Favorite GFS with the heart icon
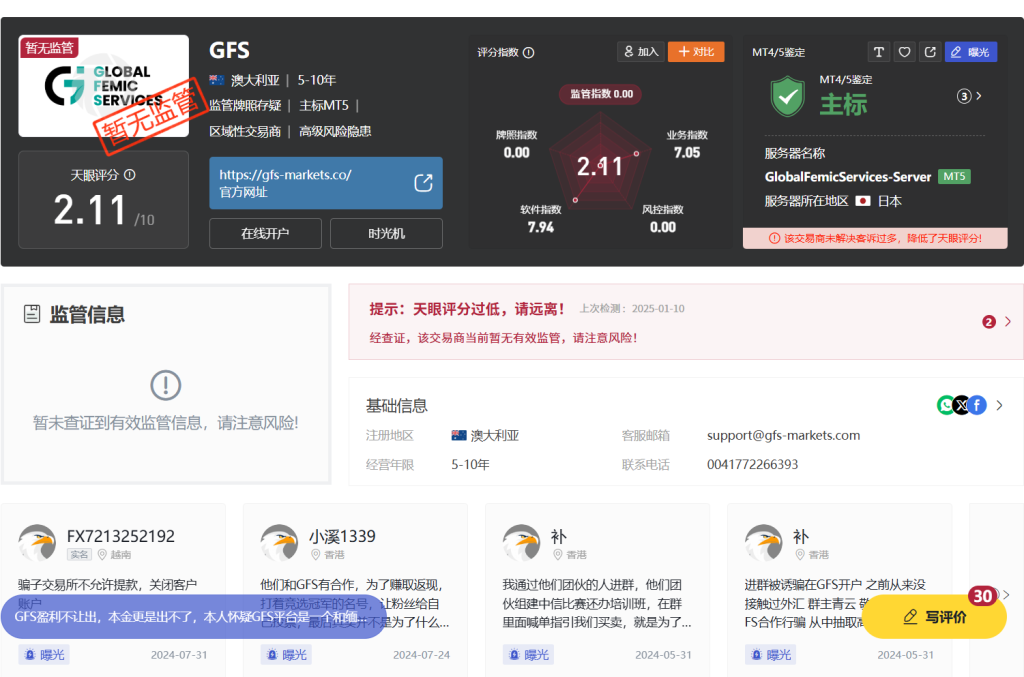The width and height of the screenshot is (1024, 677). [x=904, y=52]
